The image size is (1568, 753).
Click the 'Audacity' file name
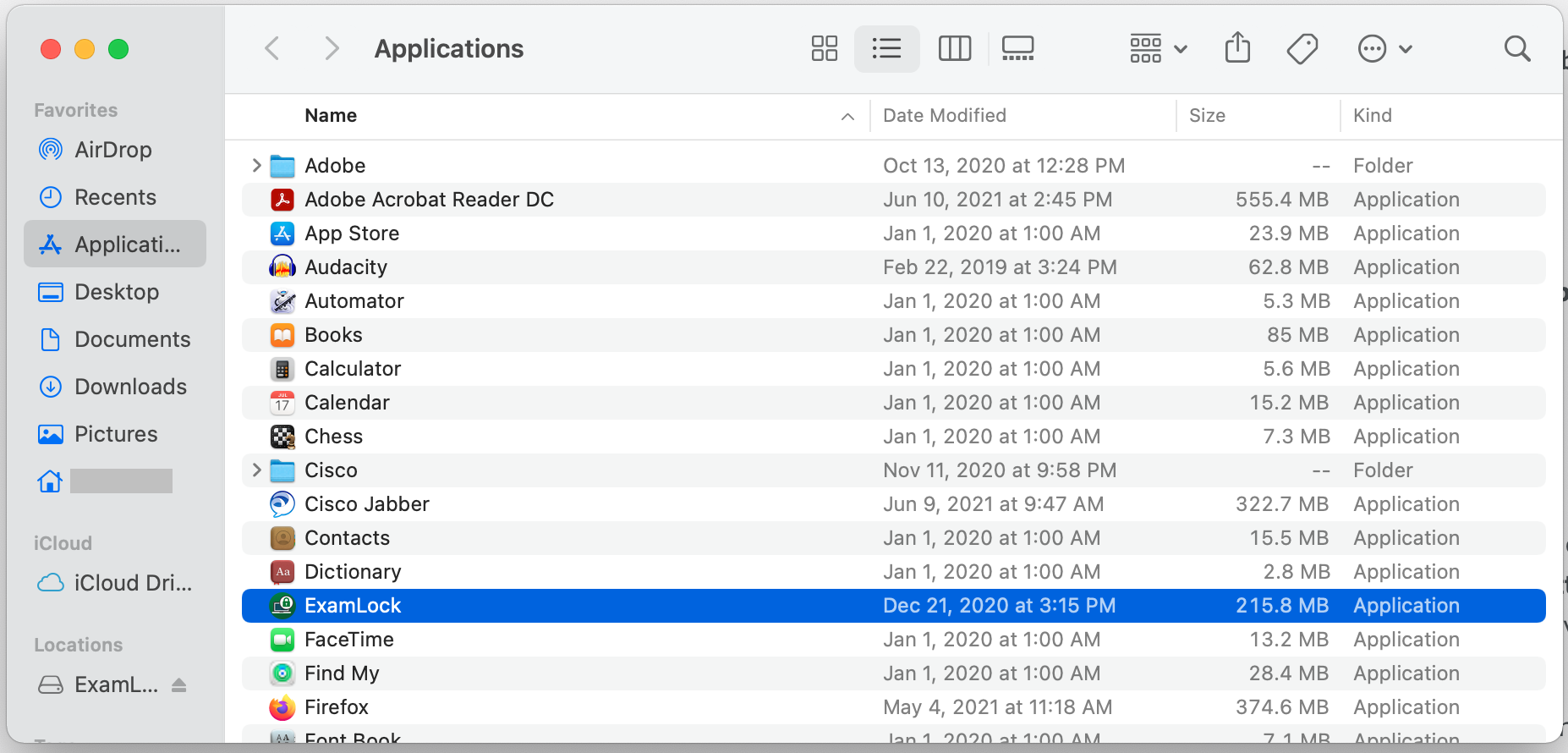click(346, 267)
